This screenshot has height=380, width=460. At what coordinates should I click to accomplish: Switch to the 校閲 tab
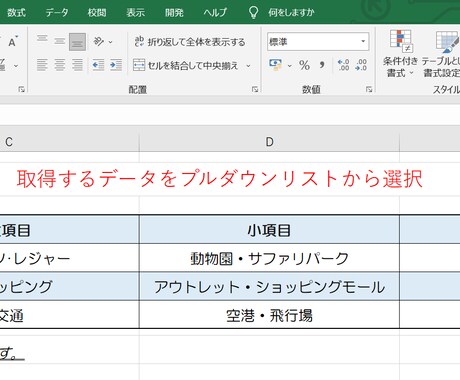tap(97, 13)
